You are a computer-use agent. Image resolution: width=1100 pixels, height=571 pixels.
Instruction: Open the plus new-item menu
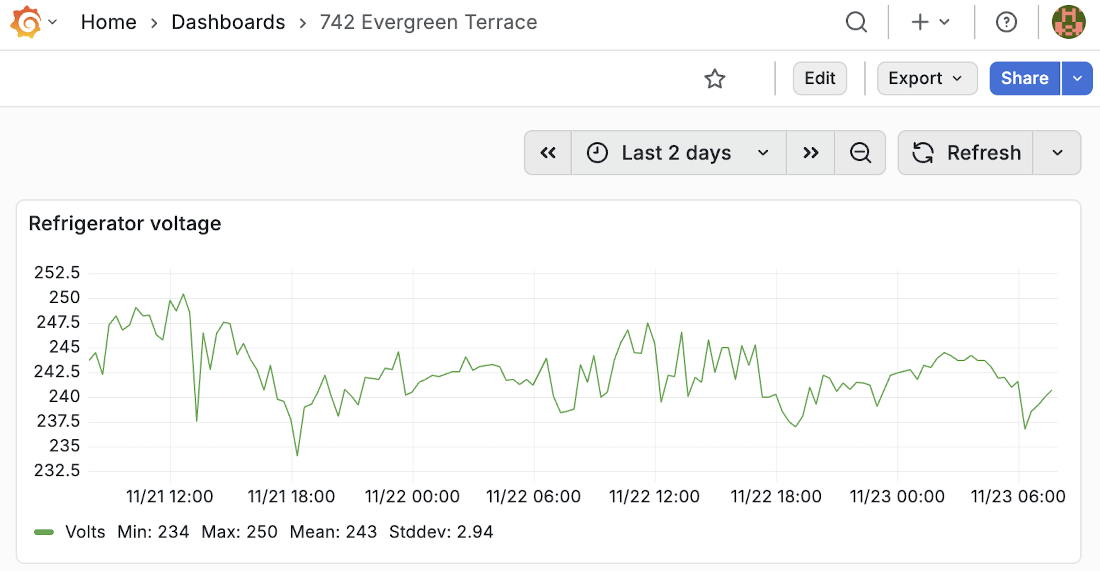tap(920, 22)
